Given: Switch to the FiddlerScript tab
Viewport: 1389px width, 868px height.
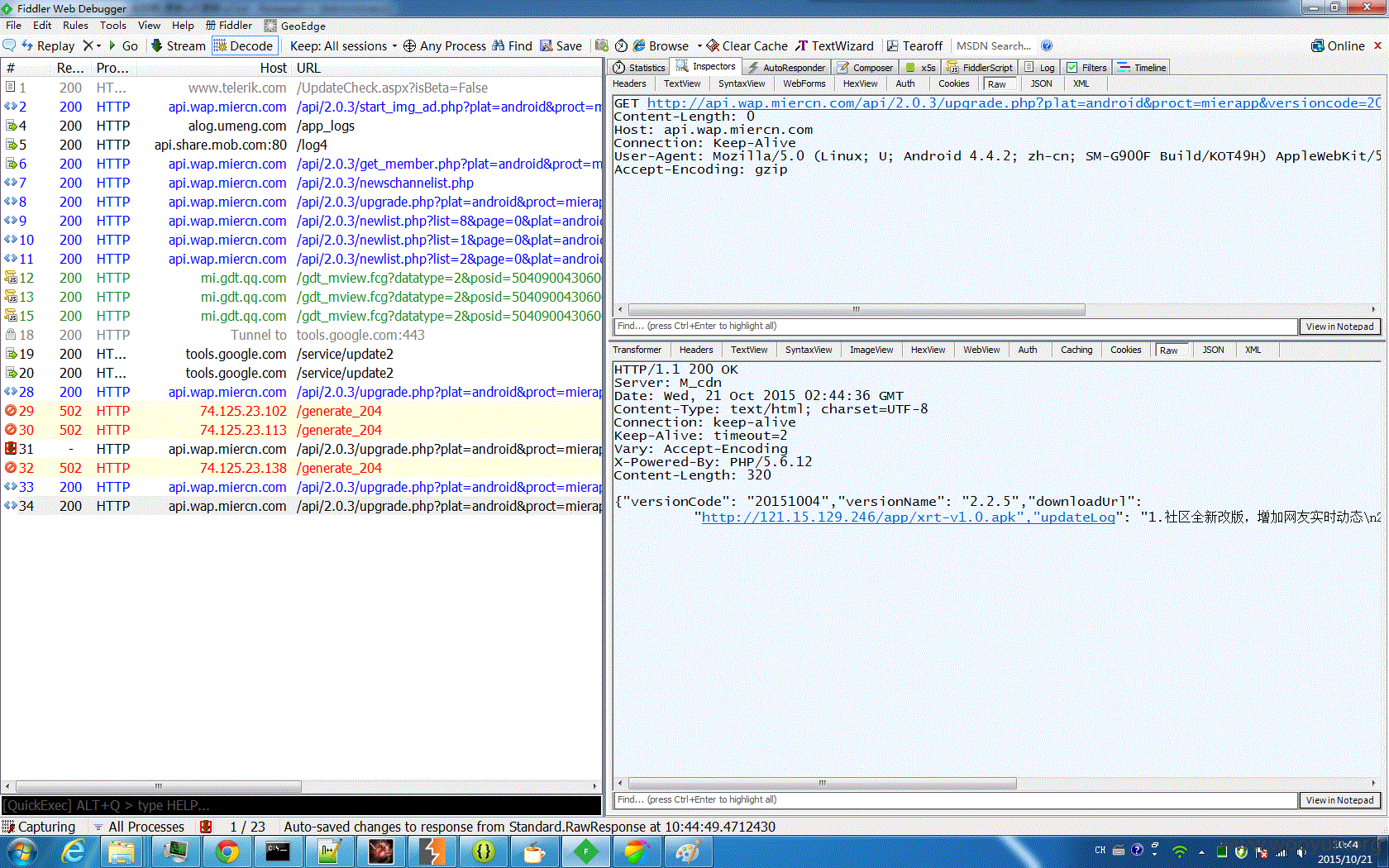Looking at the screenshot, I should [x=980, y=68].
